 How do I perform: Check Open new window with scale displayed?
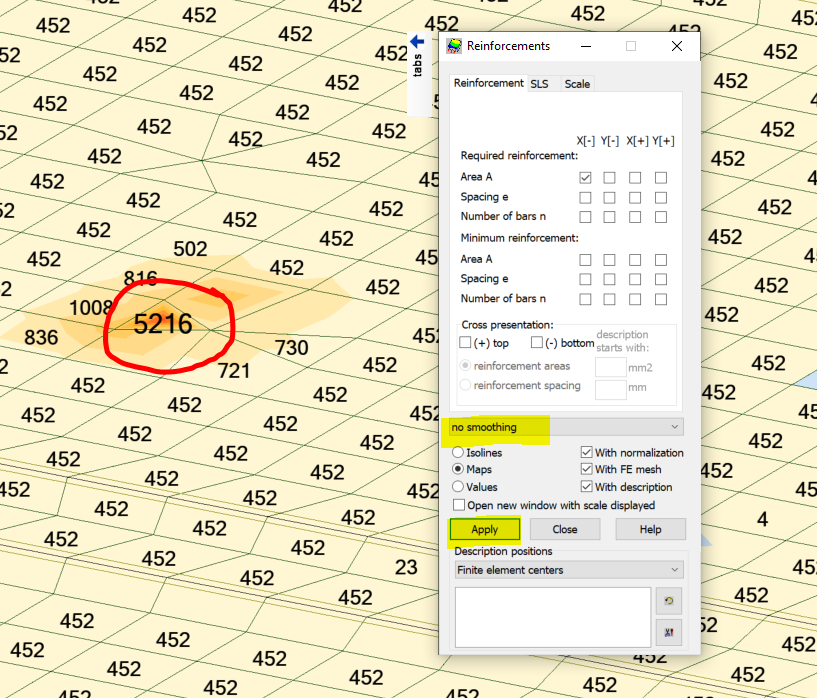pos(459,505)
